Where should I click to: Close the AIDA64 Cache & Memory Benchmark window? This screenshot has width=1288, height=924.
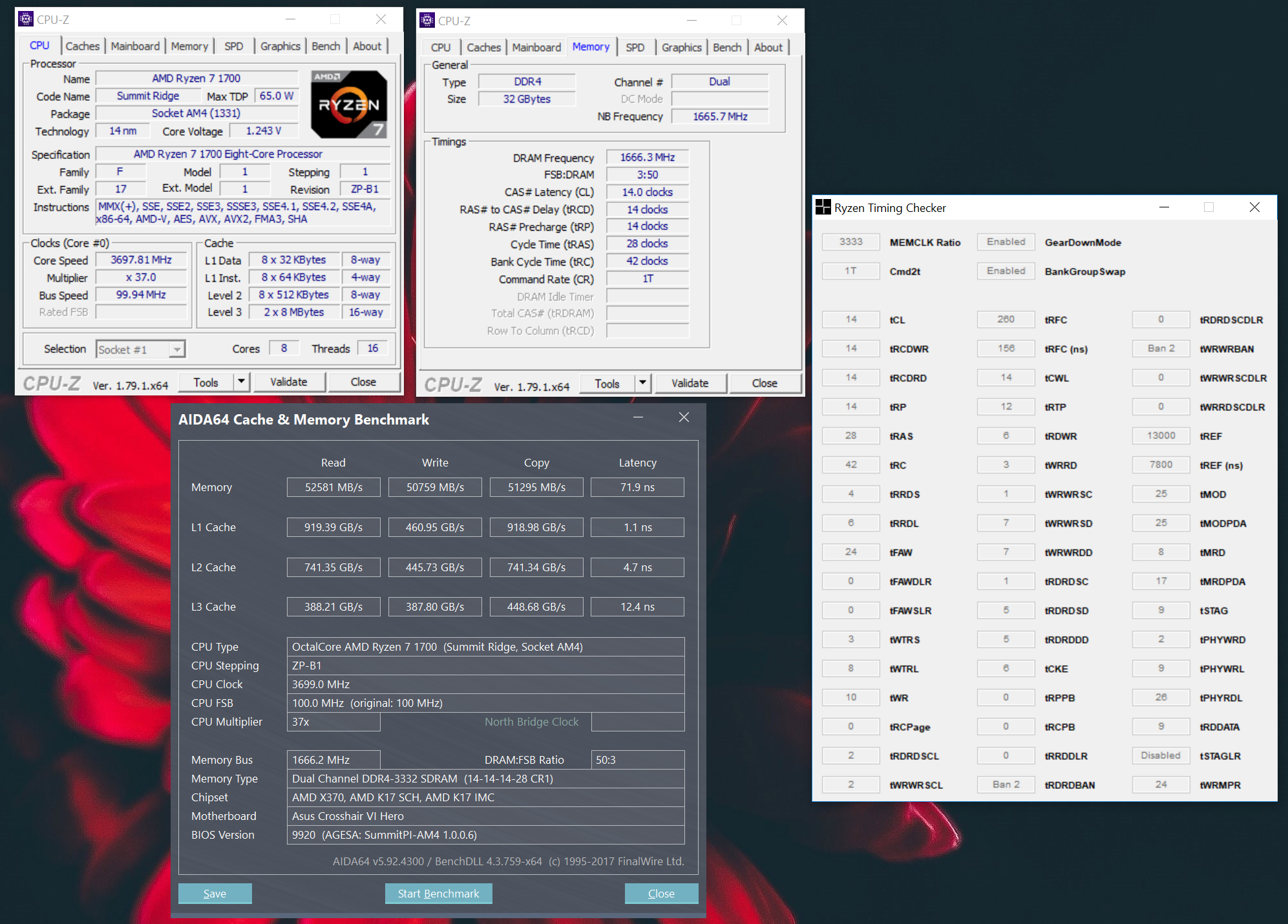[684, 418]
